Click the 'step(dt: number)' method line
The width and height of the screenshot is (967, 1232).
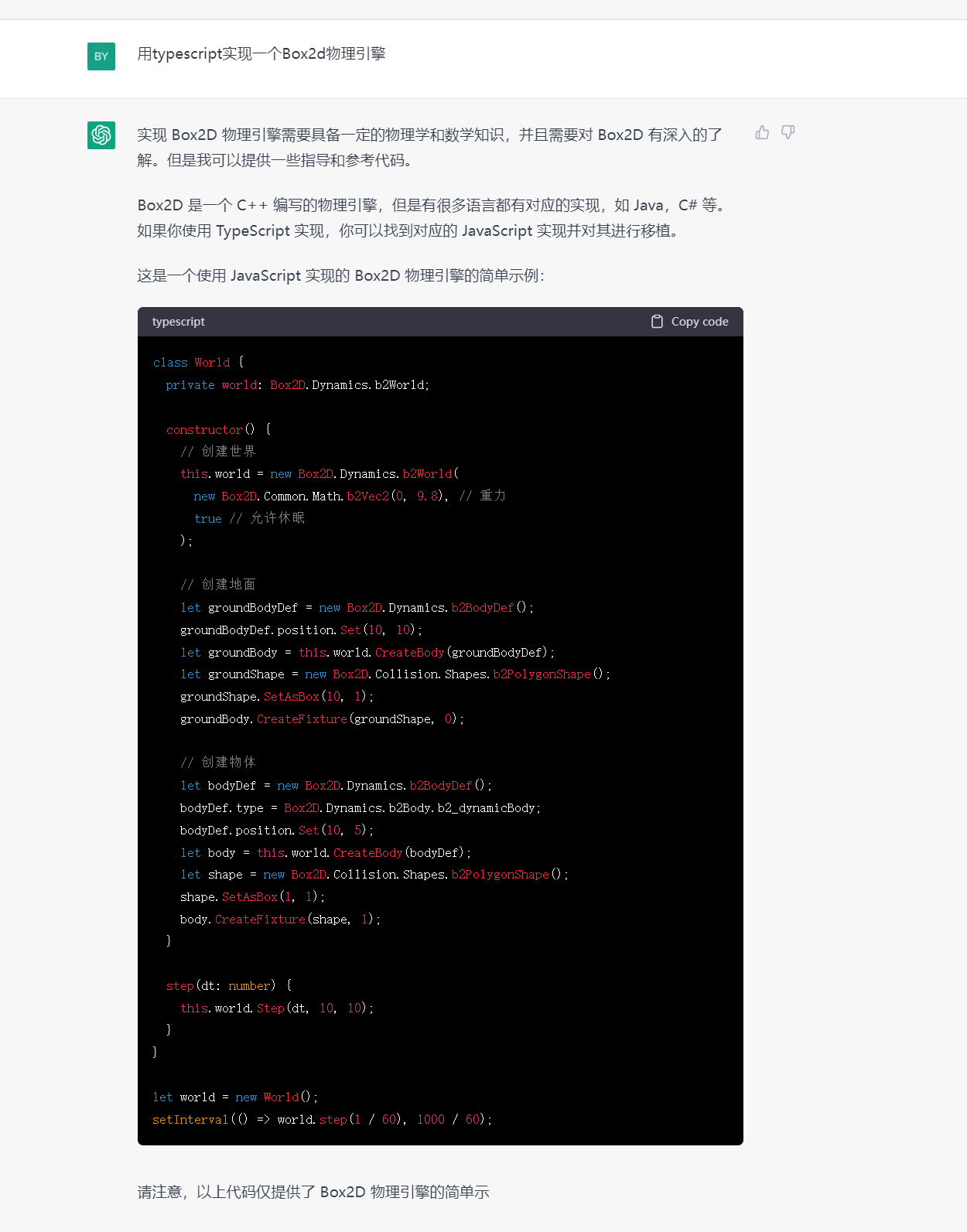(229, 985)
